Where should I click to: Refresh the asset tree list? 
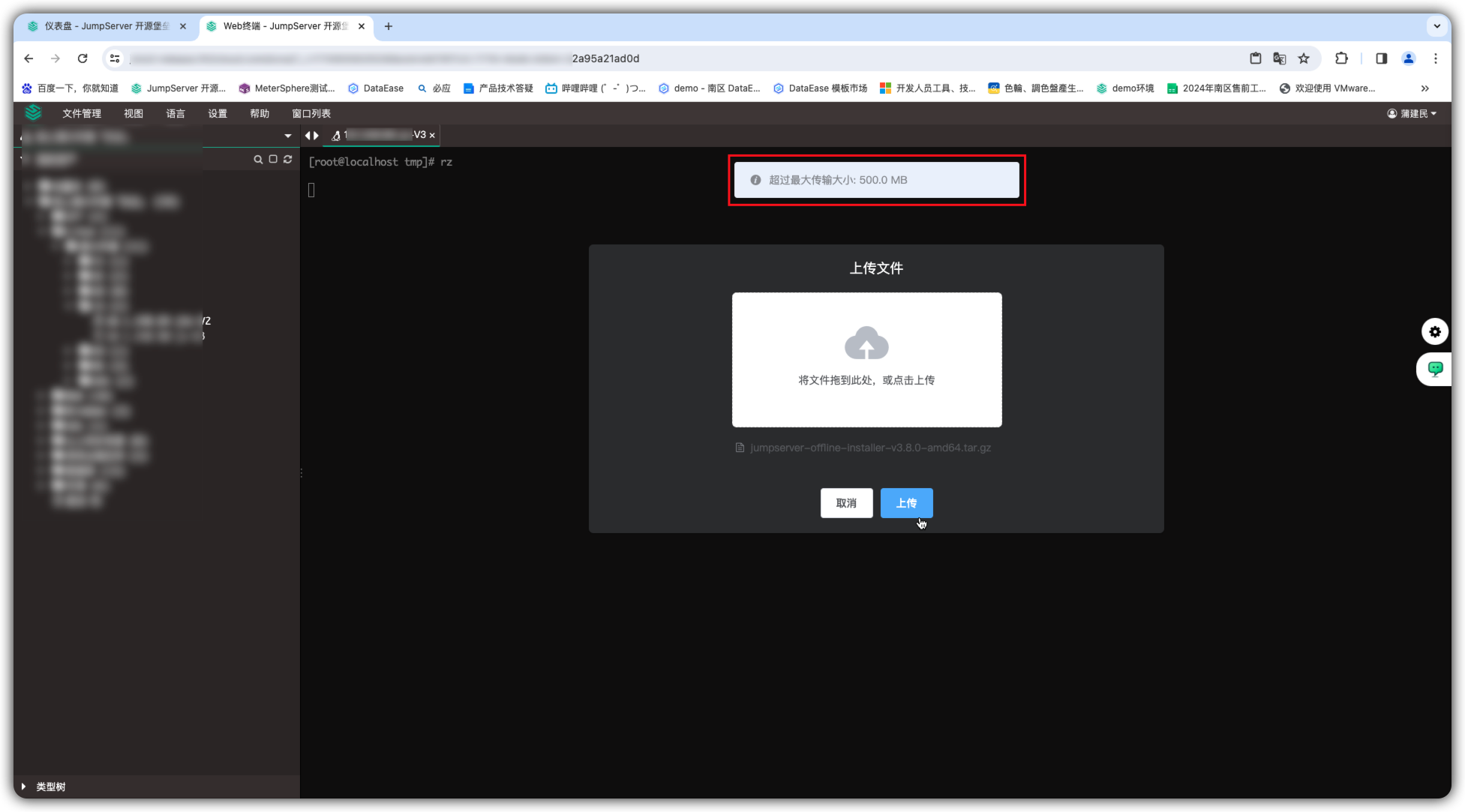[x=288, y=160]
